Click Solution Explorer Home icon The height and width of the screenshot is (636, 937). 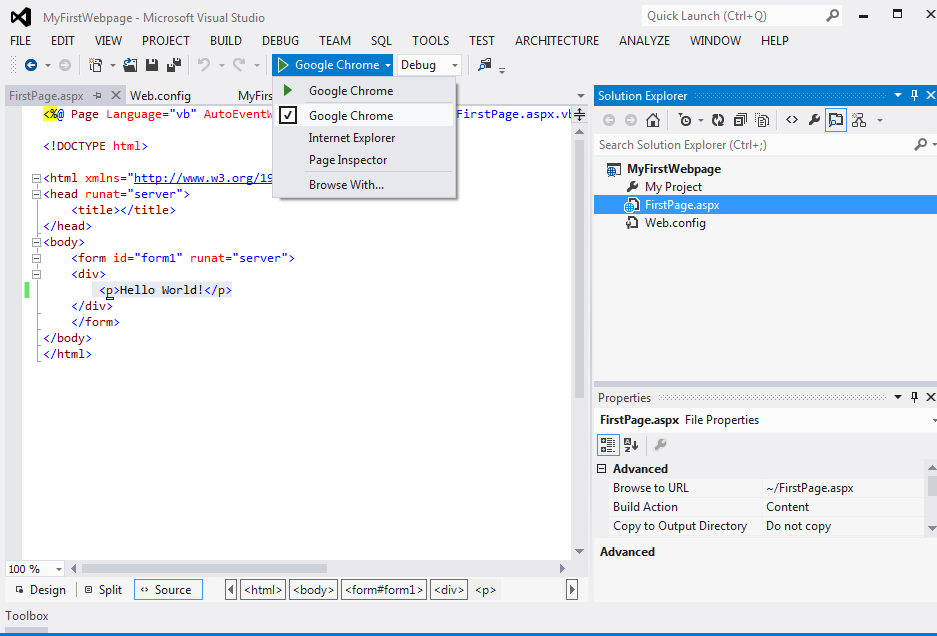653,120
